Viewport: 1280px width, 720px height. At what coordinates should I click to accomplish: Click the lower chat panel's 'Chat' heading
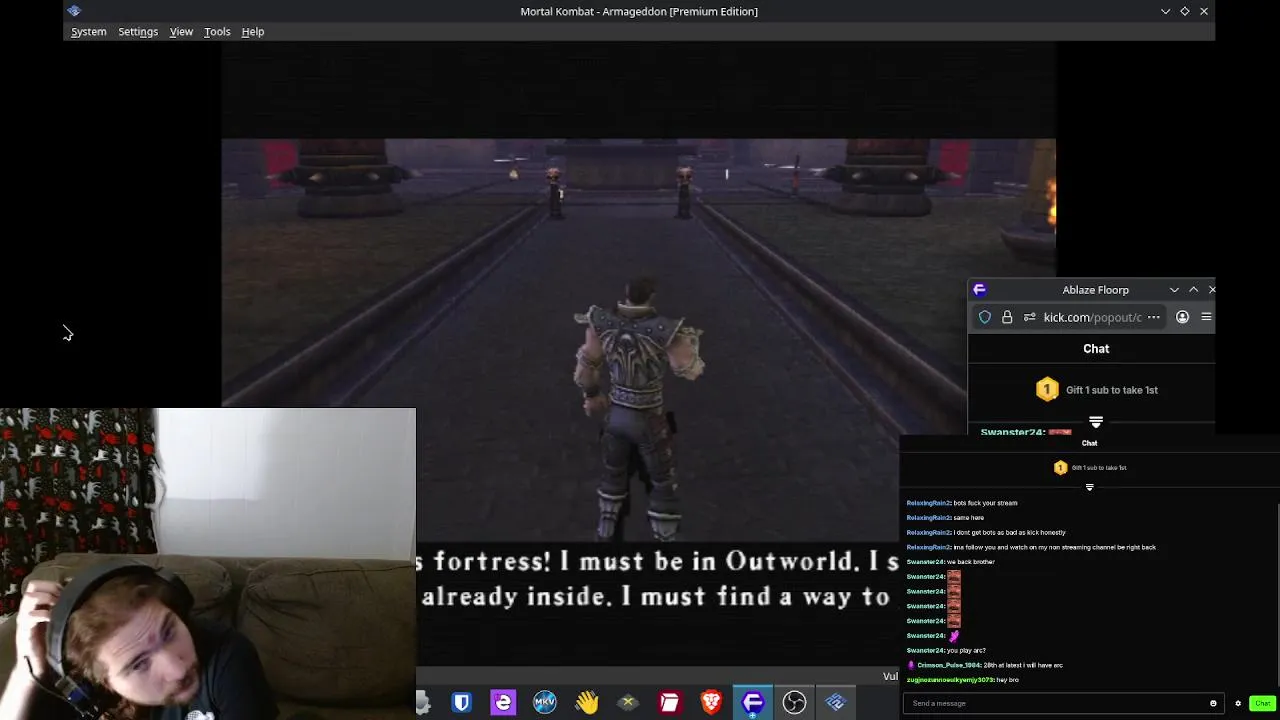[1089, 443]
